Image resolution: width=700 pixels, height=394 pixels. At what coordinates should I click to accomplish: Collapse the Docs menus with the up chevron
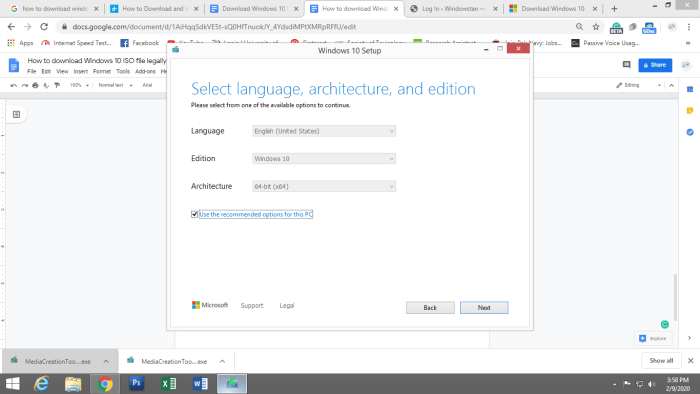pyautogui.click(x=671, y=85)
